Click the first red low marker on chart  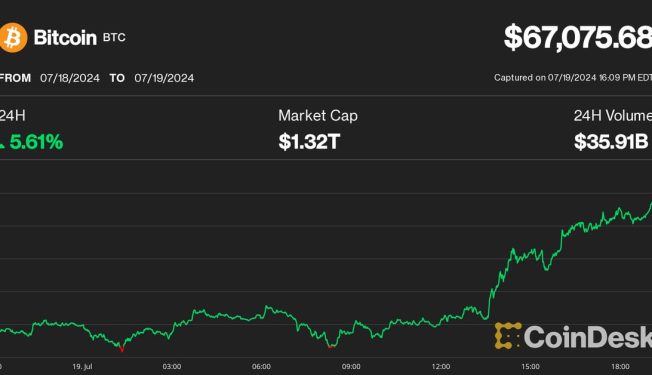click(121, 349)
